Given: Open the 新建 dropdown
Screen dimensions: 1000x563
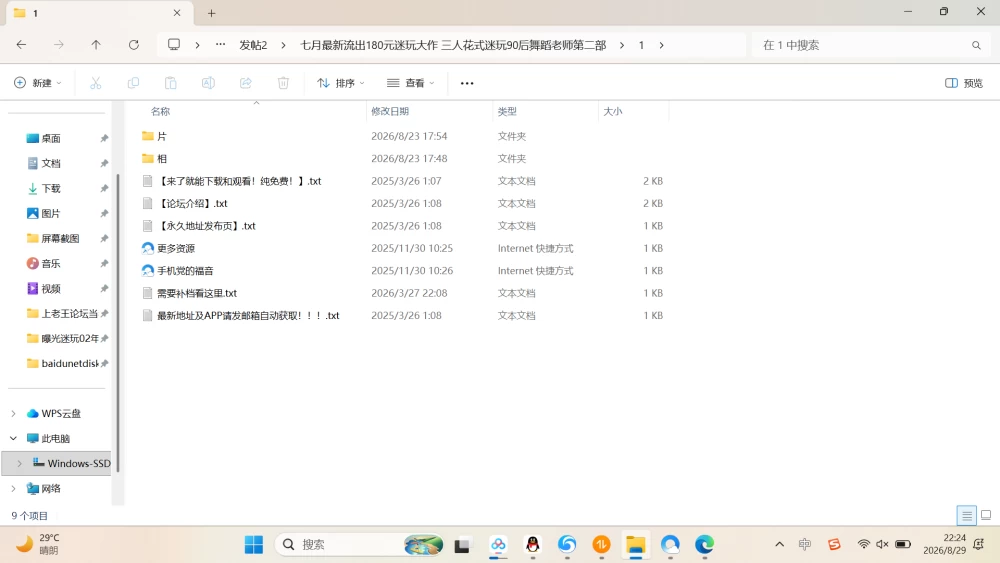Looking at the screenshot, I should [38, 83].
